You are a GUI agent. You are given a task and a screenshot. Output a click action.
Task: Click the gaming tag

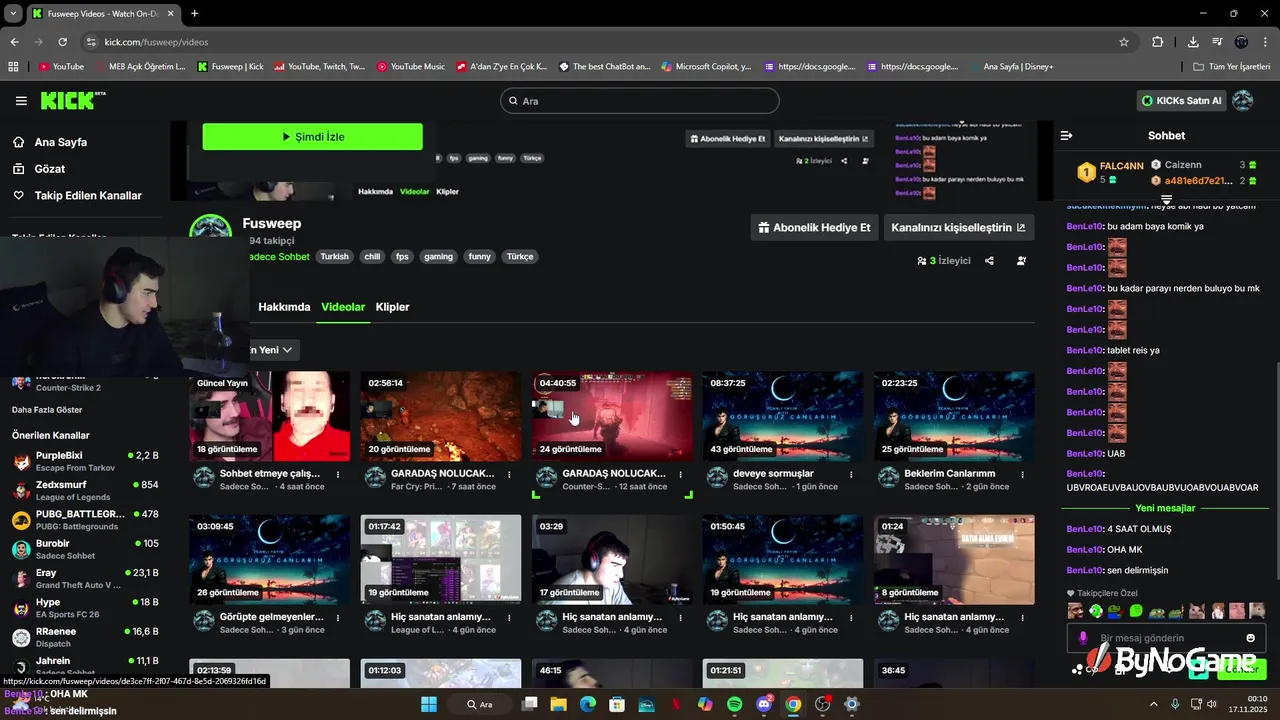(x=438, y=257)
